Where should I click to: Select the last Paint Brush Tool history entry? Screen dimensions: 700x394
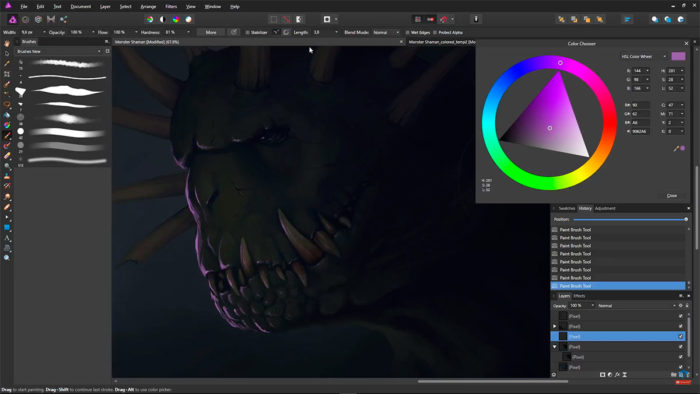click(x=618, y=286)
